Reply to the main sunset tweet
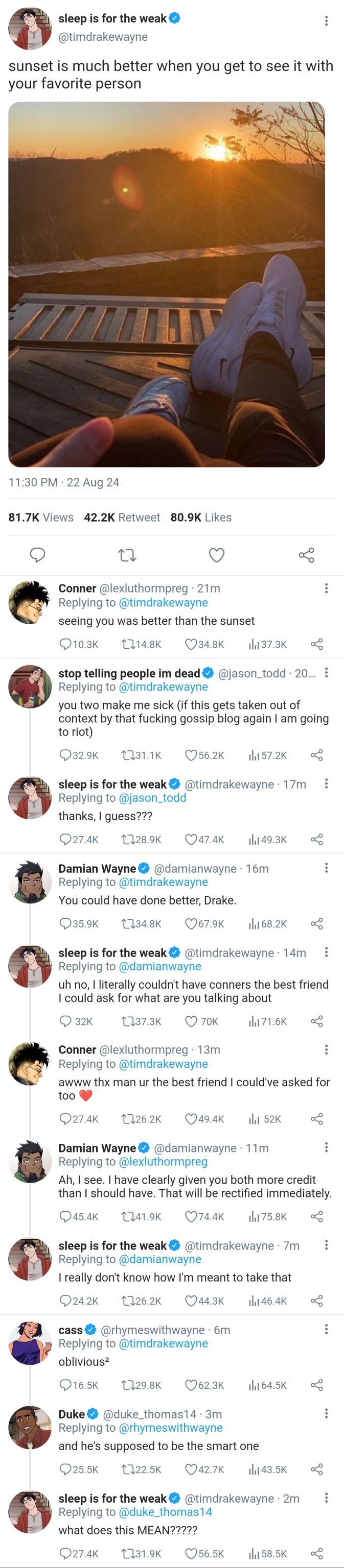344x1568 pixels. click(38, 554)
